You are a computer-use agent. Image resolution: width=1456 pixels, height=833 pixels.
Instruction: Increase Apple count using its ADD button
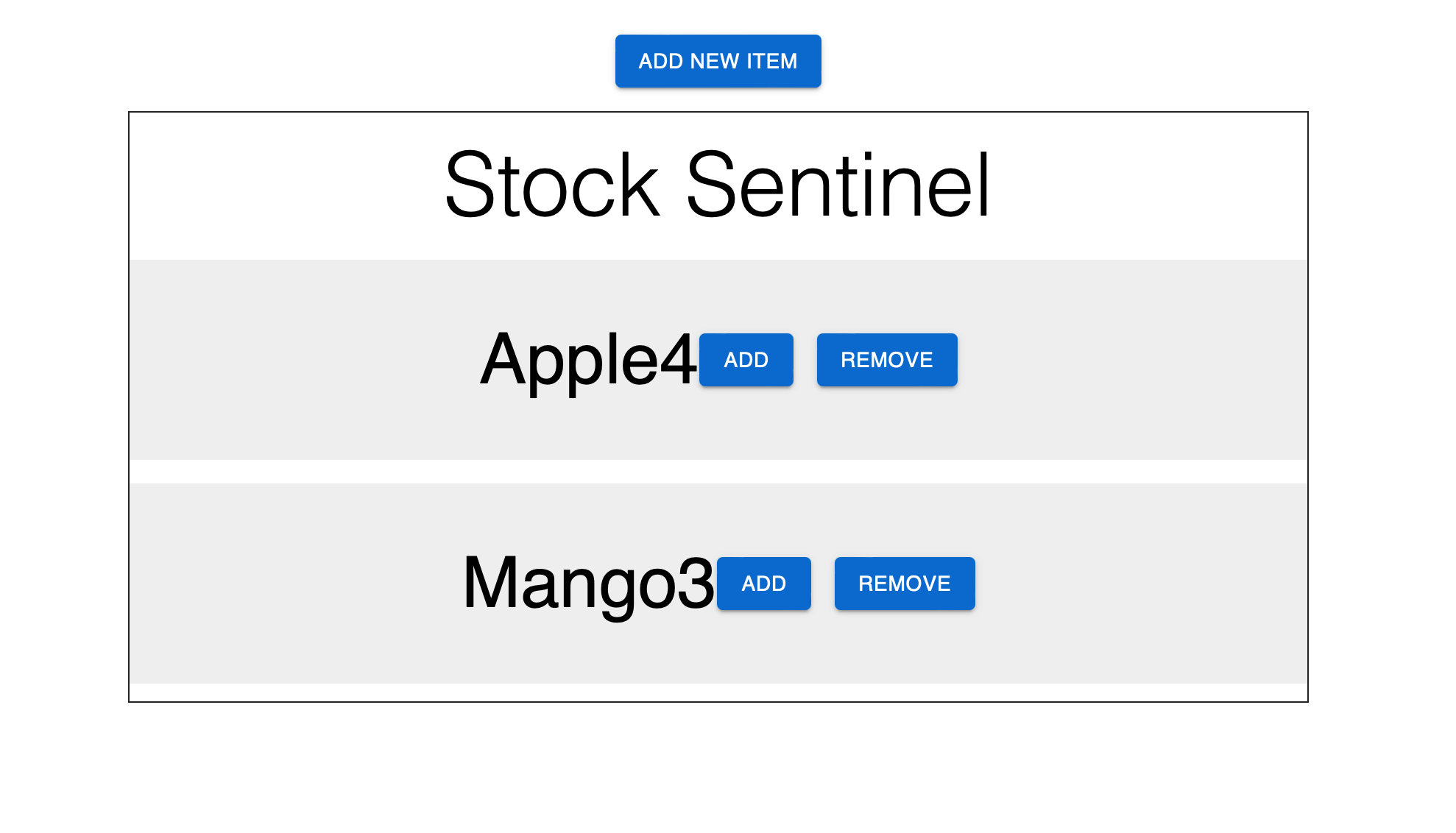746,360
